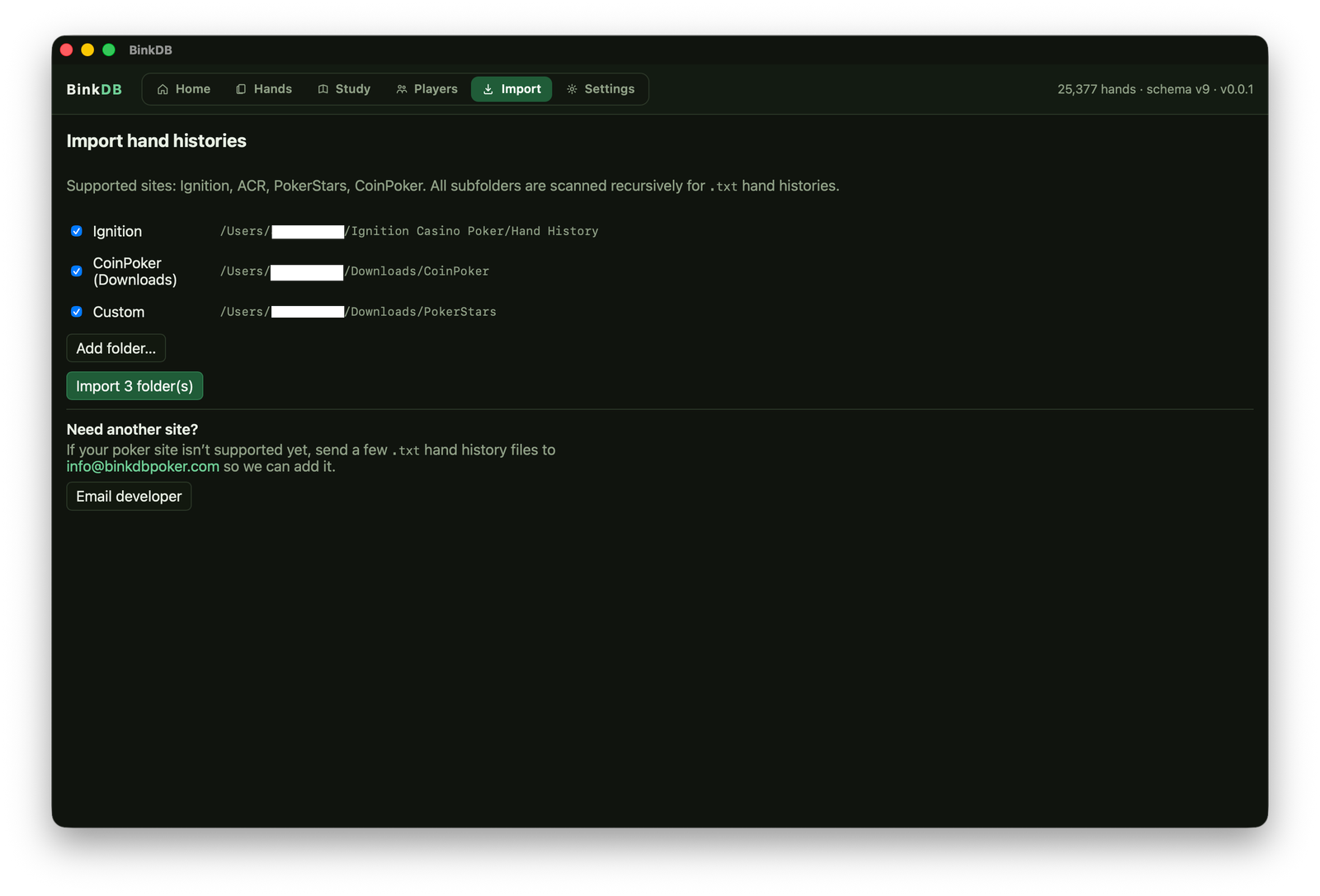The height and width of the screenshot is (896, 1320).
Task: Maximize the BinkDB window
Action: [x=109, y=50]
